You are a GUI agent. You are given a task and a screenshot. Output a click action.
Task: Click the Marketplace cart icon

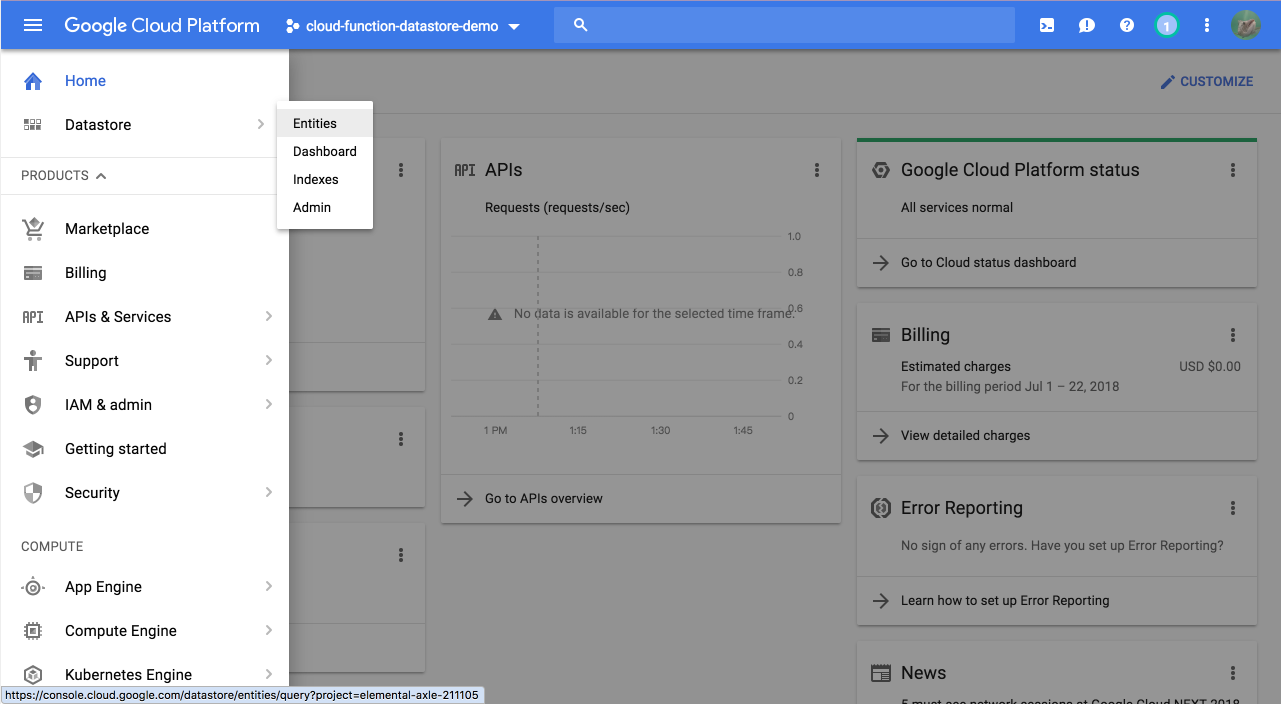click(x=33, y=229)
